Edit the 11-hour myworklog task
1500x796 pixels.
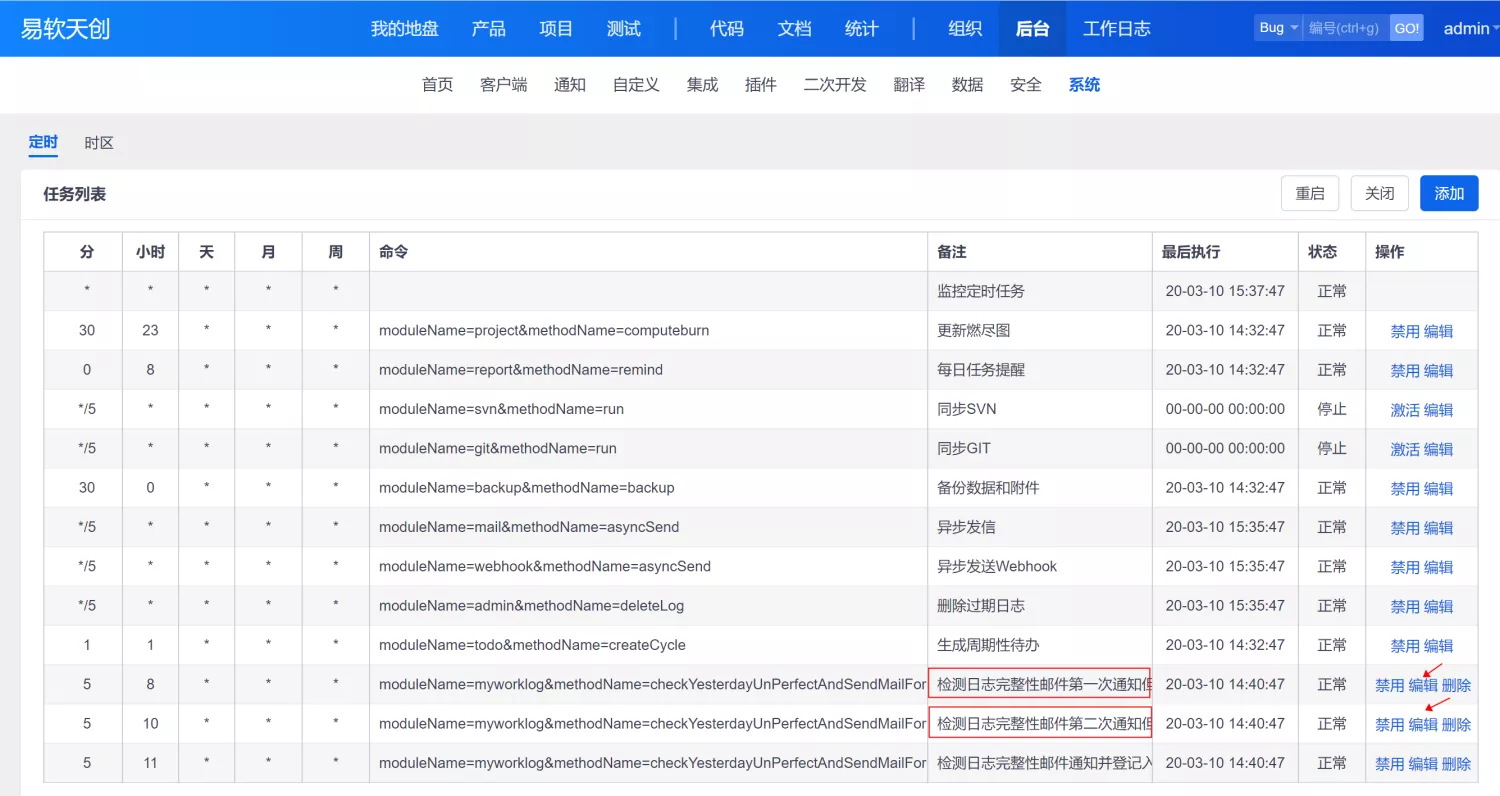(1423, 764)
